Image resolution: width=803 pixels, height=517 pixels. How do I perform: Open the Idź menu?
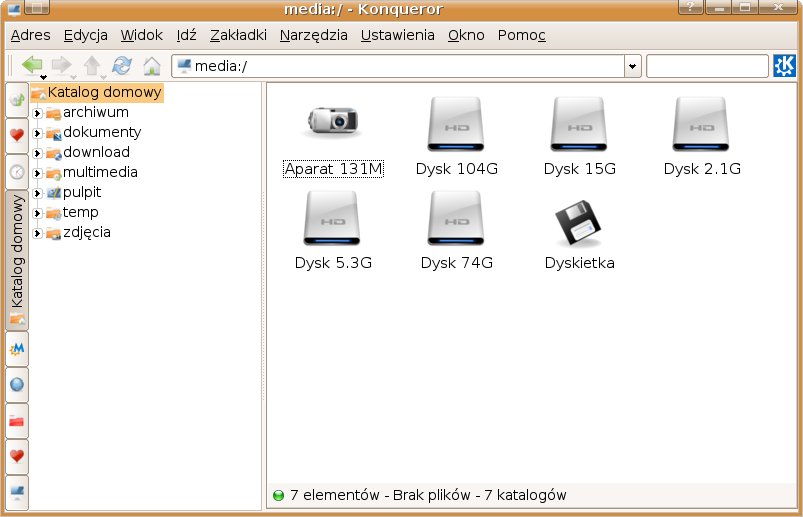[x=186, y=35]
